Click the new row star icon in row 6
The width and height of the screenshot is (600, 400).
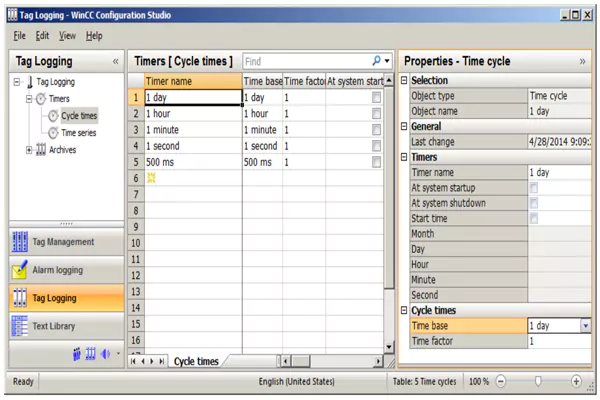[x=151, y=178]
